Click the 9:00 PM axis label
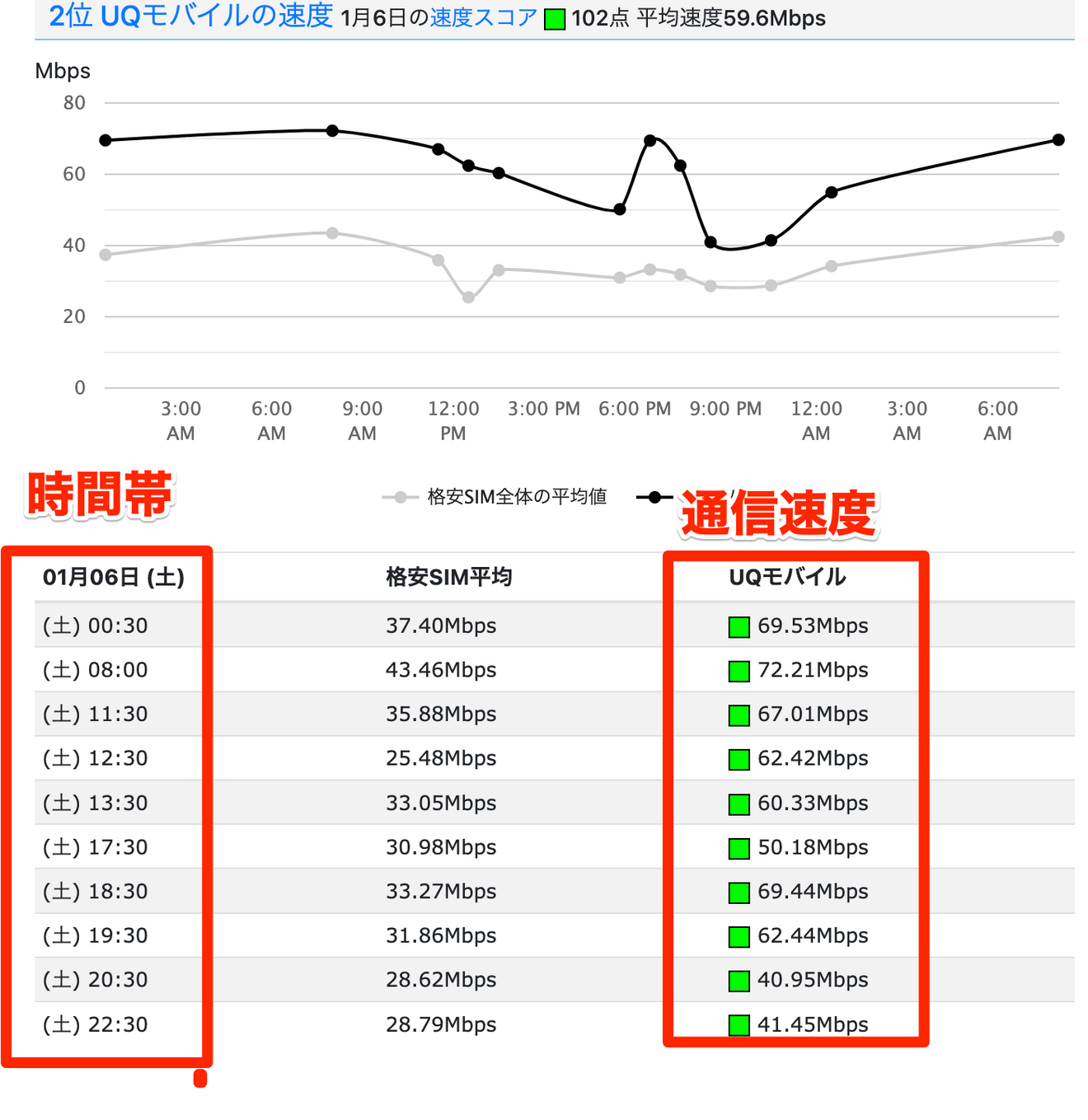The height and width of the screenshot is (1120, 1088). click(725, 409)
